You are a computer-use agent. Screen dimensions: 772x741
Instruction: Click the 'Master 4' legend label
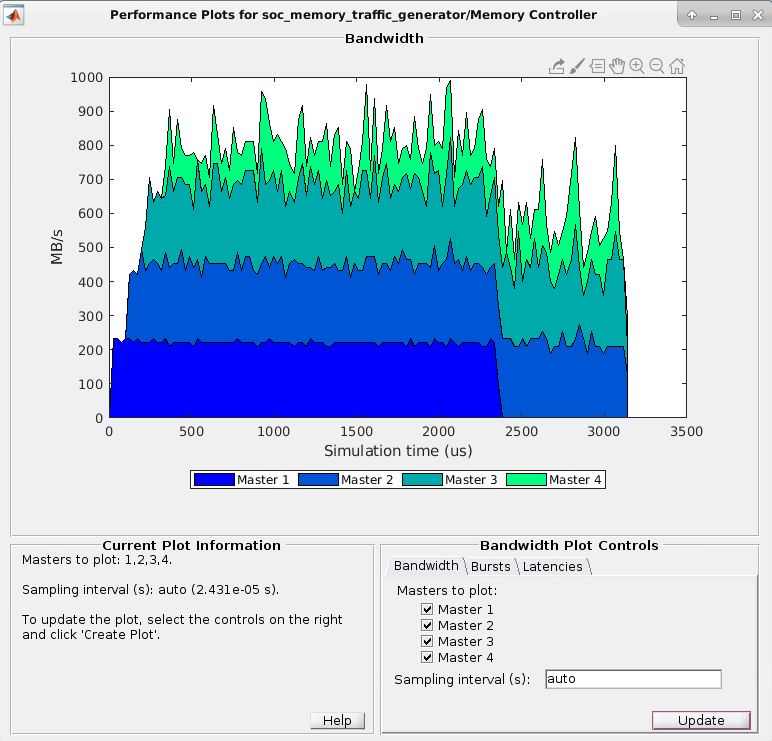[575, 480]
